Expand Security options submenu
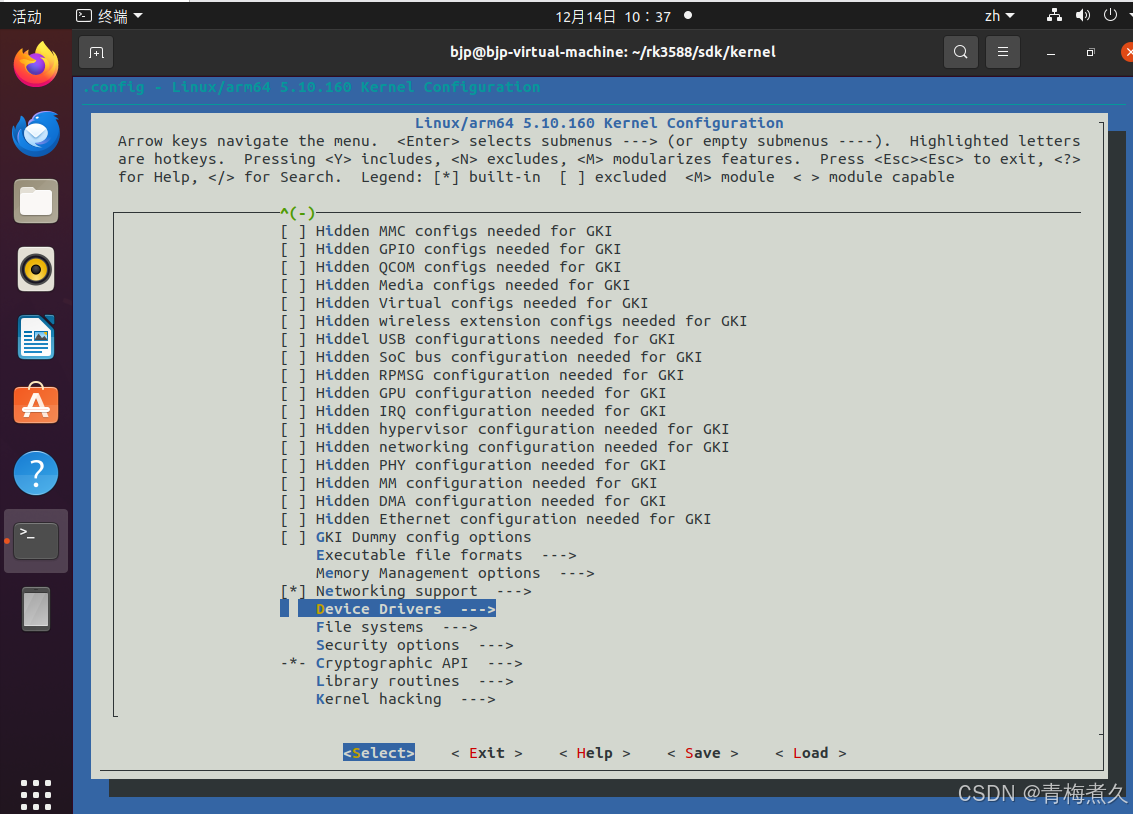Viewport: 1133px width, 814px height. coord(415,646)
